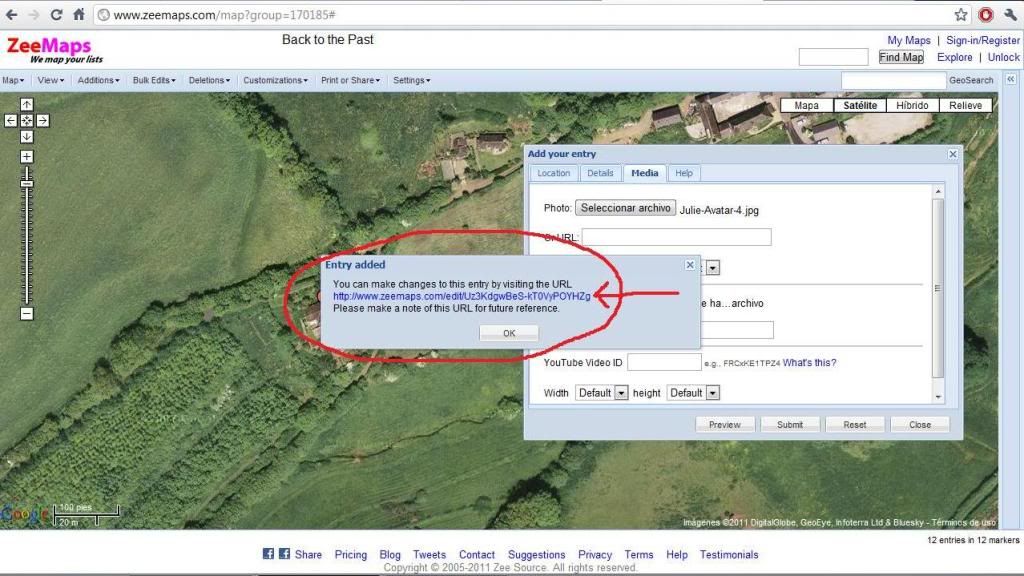Screen dimensions: 1024x576
Task: Switch to the Details tab
Action: click(600, 173)
